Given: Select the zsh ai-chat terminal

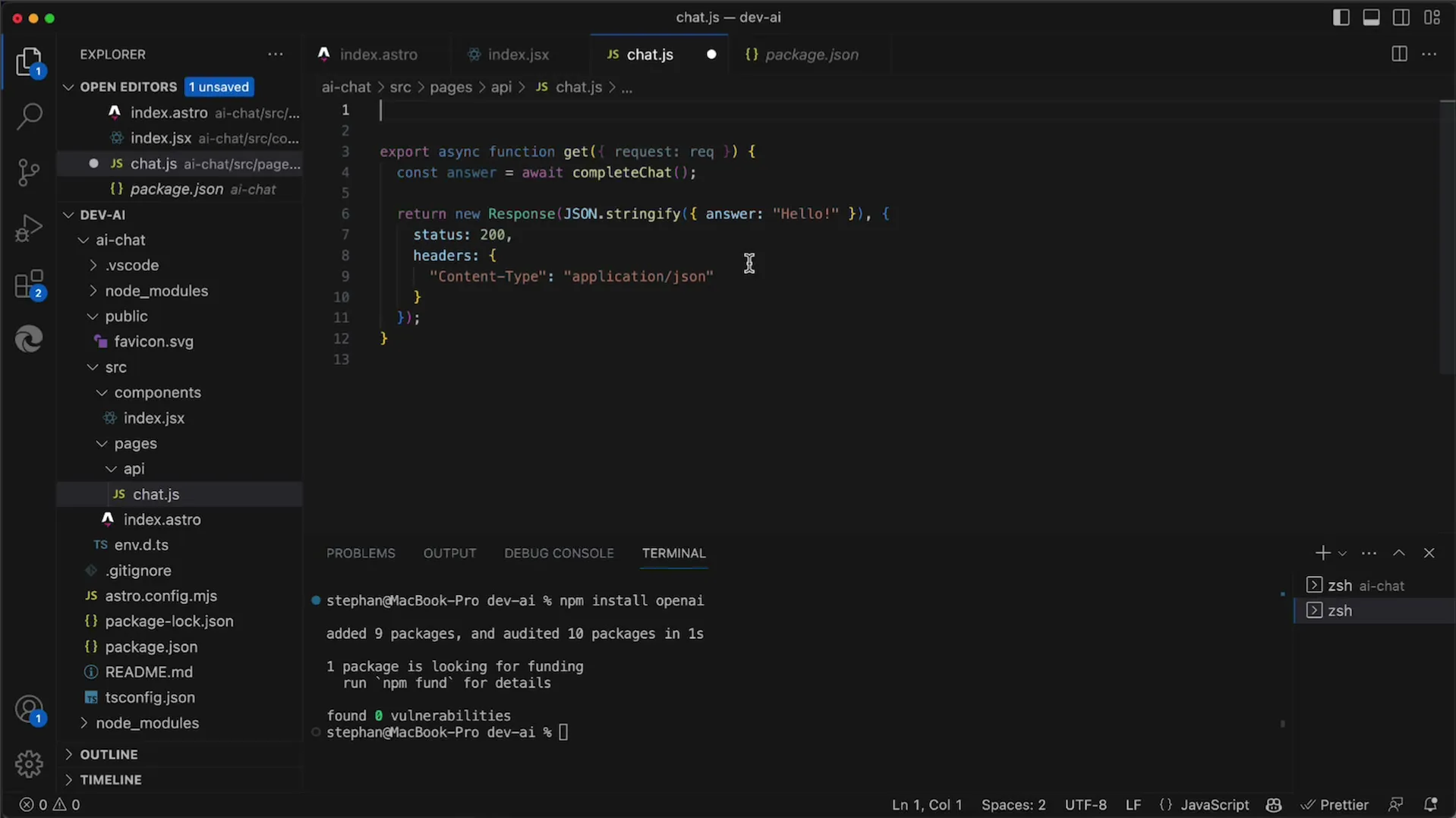Looking at the screenshot, I should 1374,585.
